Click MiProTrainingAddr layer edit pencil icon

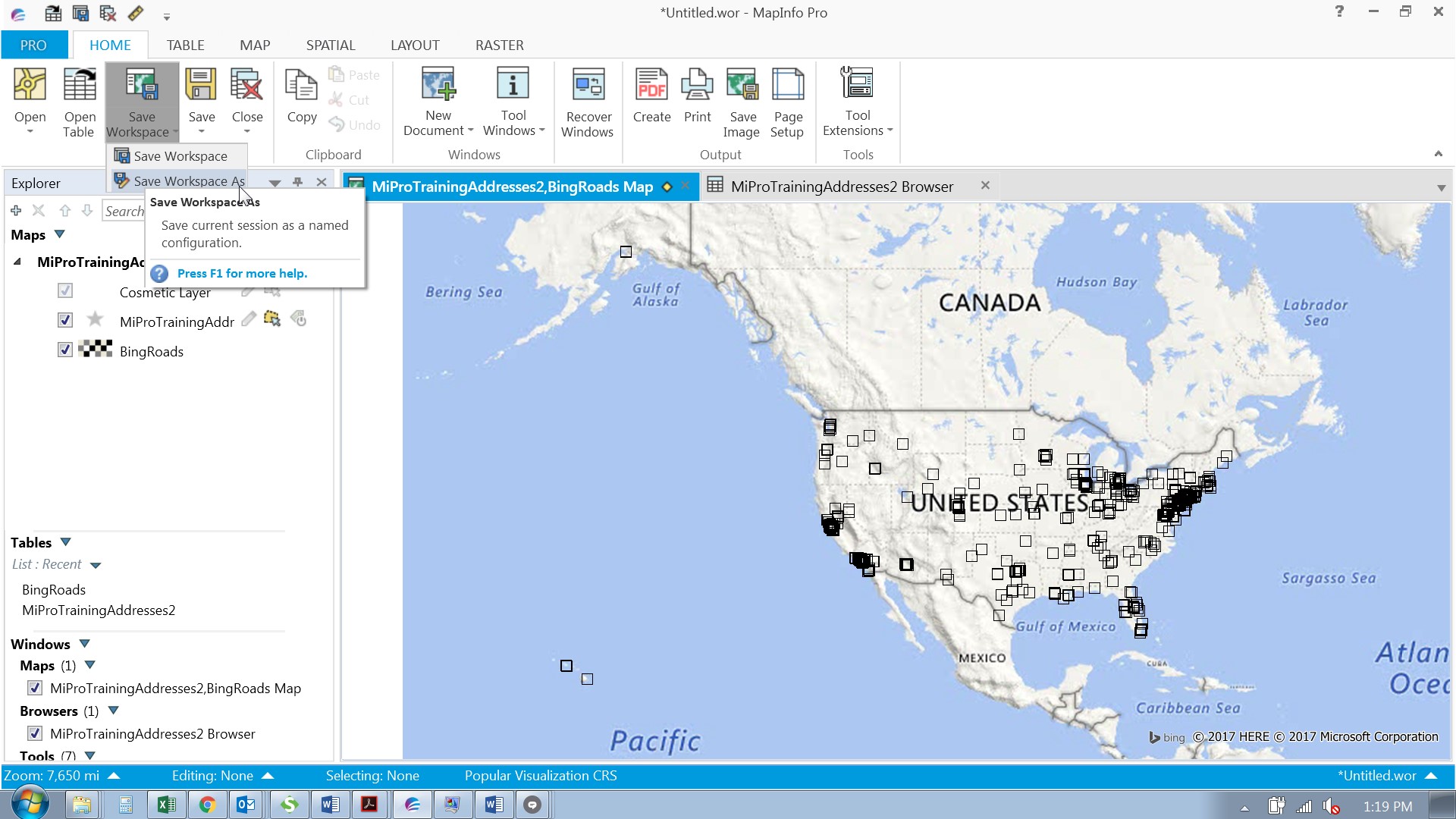coord(248,320)
